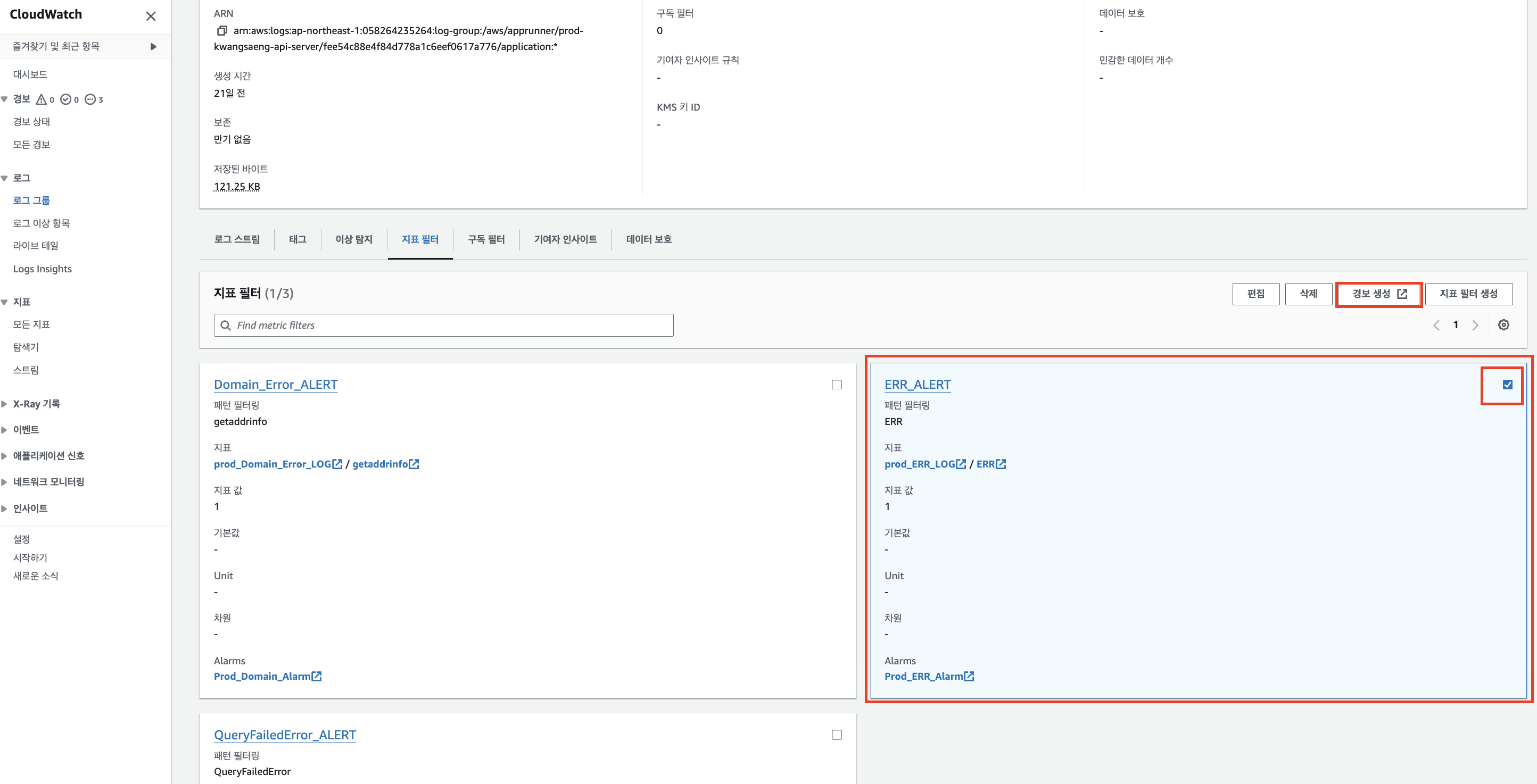The image size is (1537, 784).
Task: Open 대시보드 in the sidebar
Action: pyautogui.click(x=30, y=74)
